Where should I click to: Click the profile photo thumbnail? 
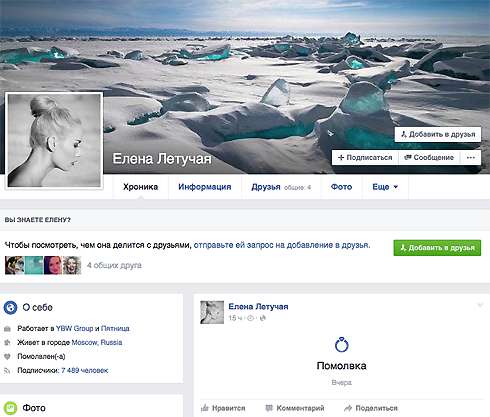coord(54,140)
